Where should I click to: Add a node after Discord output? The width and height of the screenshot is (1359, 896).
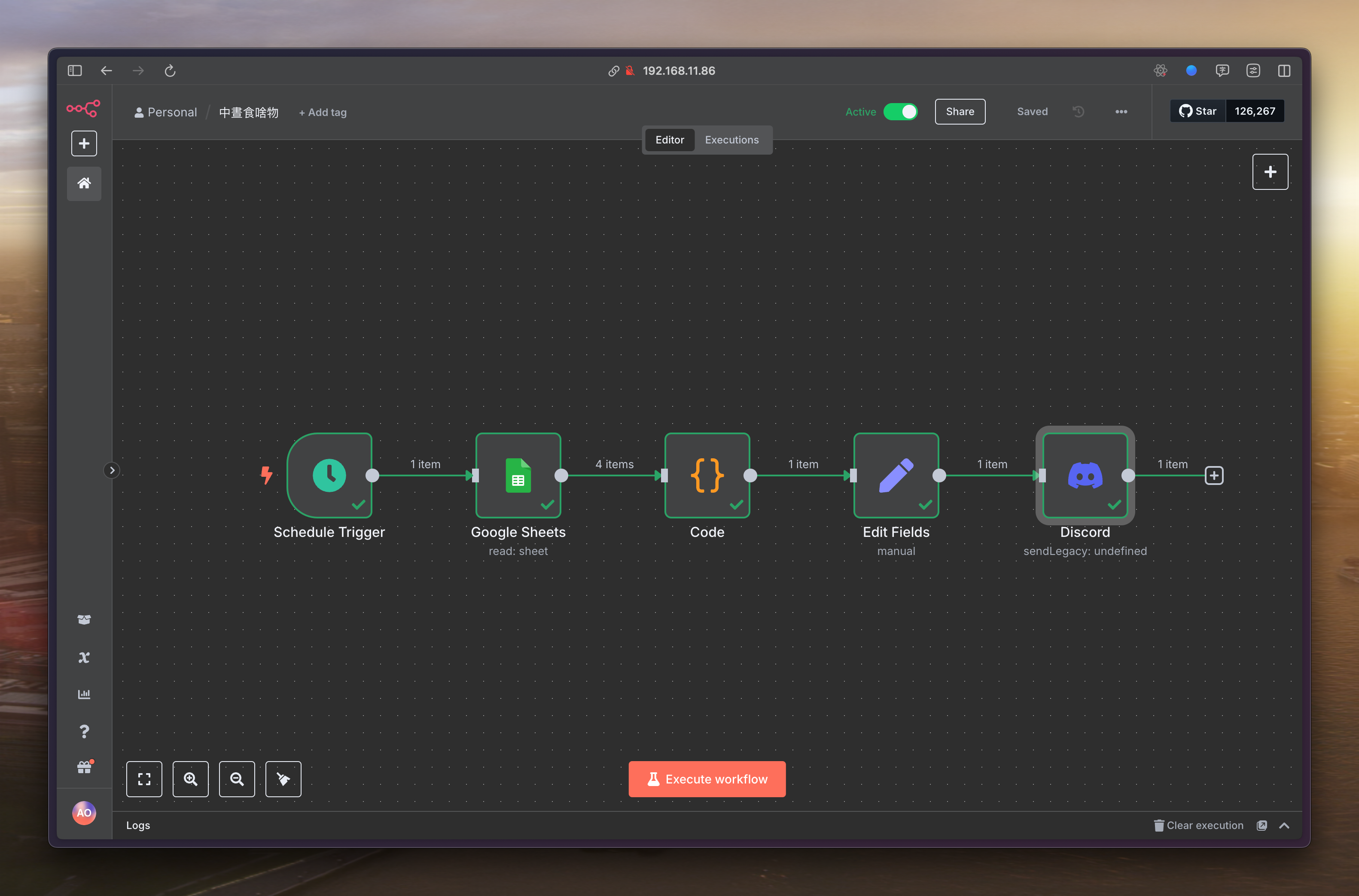(1214, 475)
